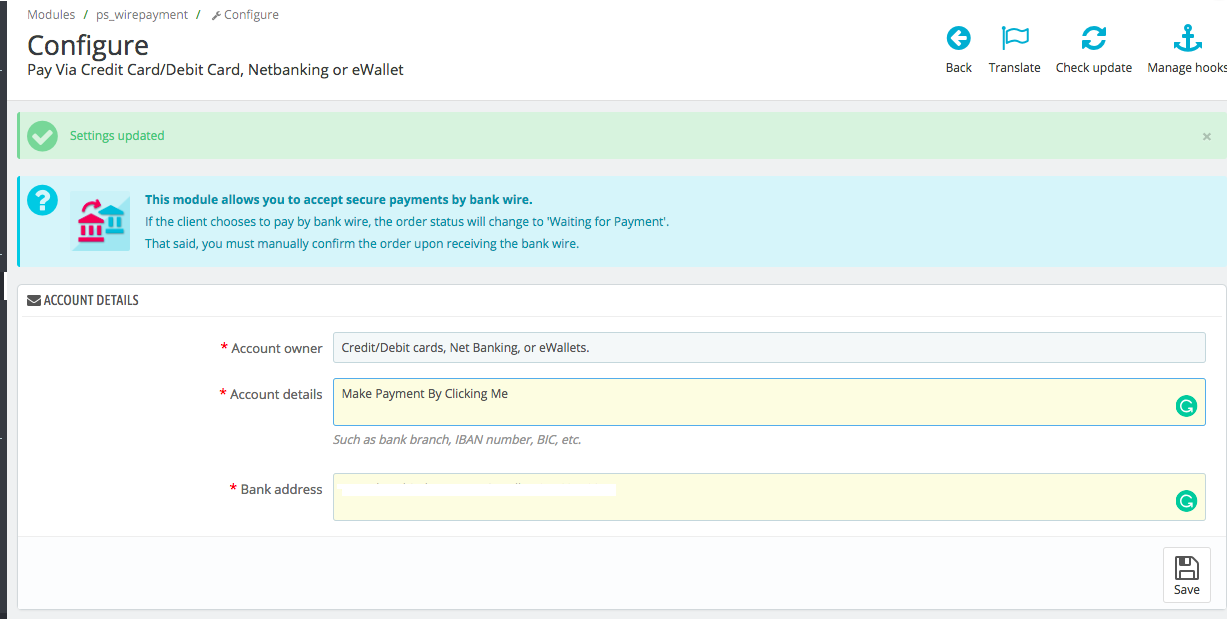
Task: Focus the Account owner input field
Action: pyautogui.click(x=768, y=348)
